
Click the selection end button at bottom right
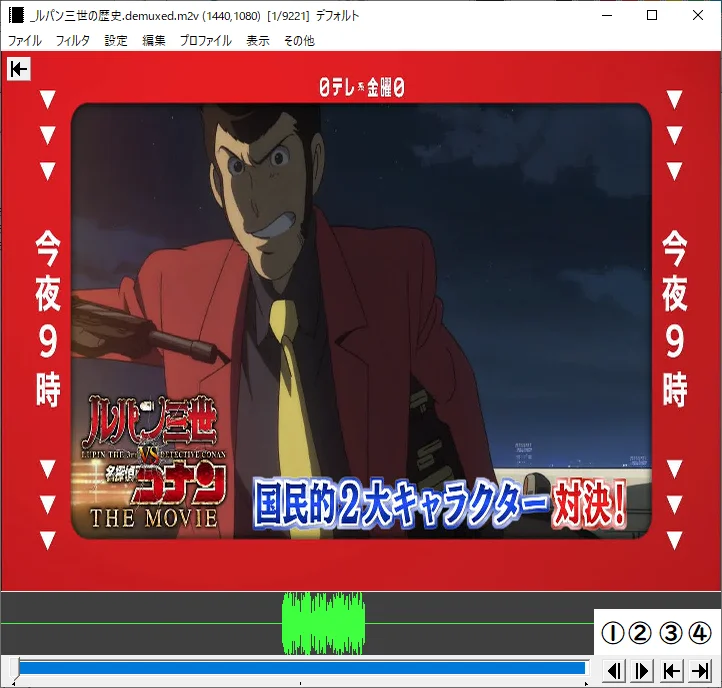[x=701, y=670]
